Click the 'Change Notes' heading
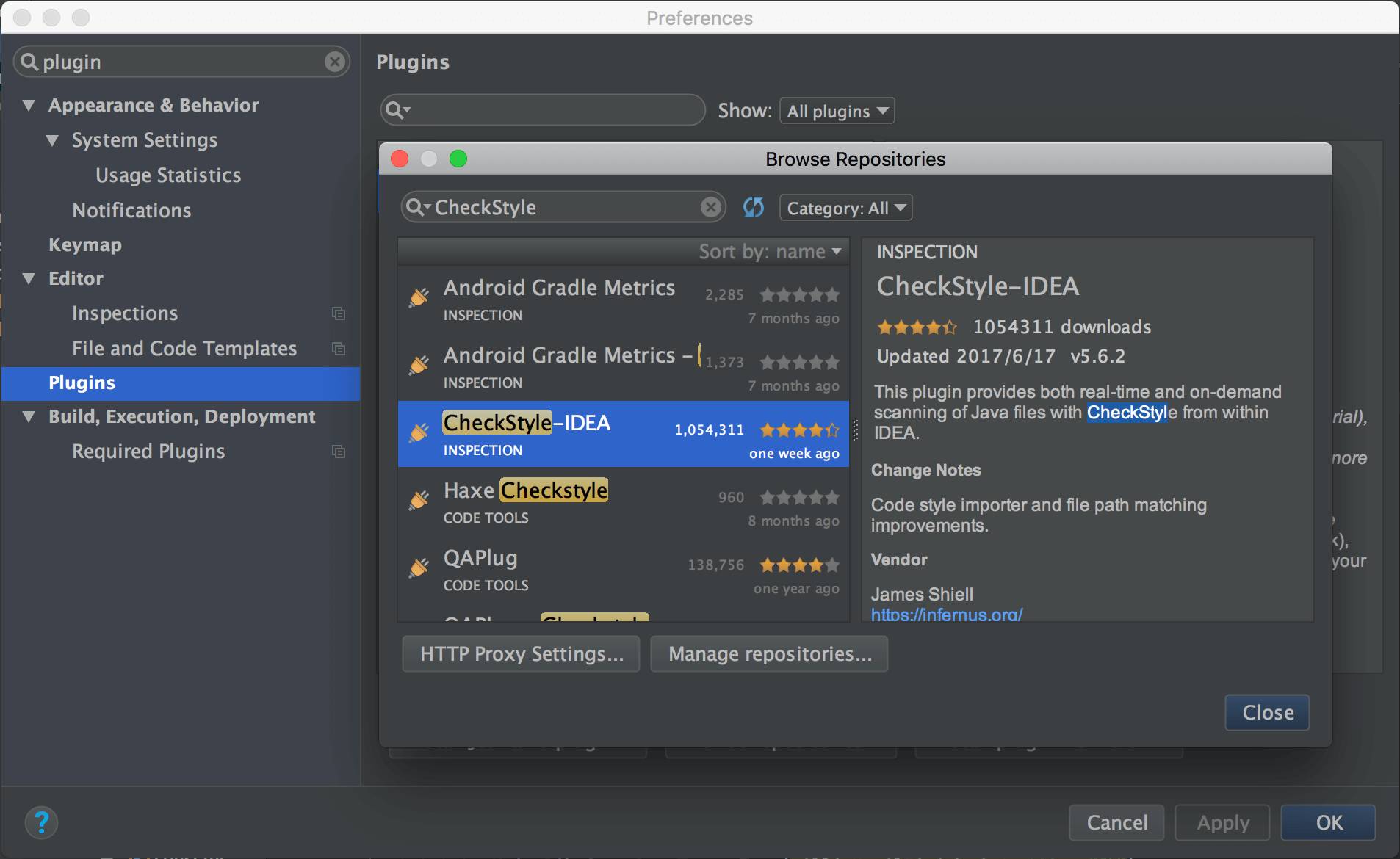 click(x=925, y=470)
